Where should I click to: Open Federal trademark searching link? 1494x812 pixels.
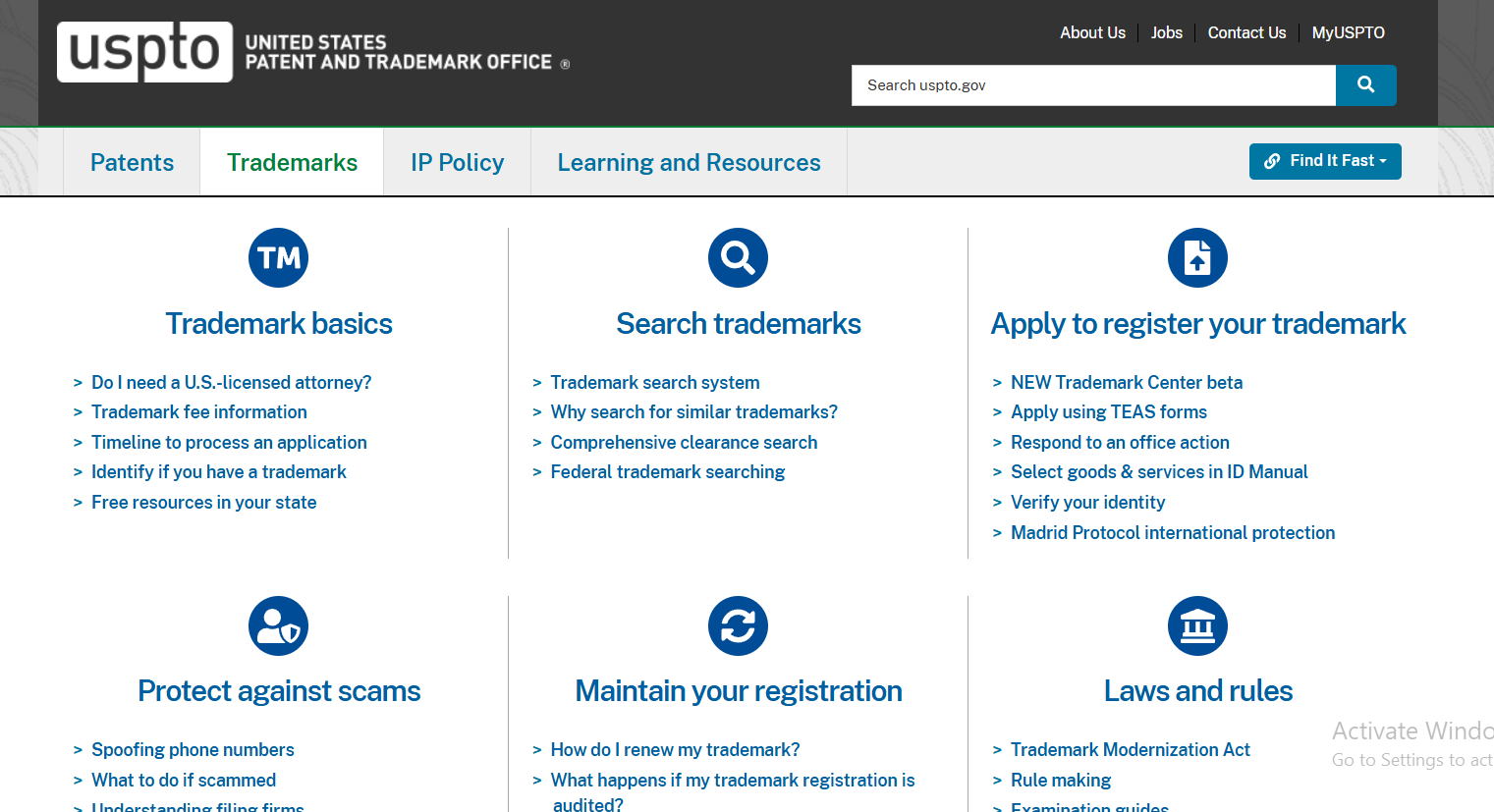click(x=668, y=472)
